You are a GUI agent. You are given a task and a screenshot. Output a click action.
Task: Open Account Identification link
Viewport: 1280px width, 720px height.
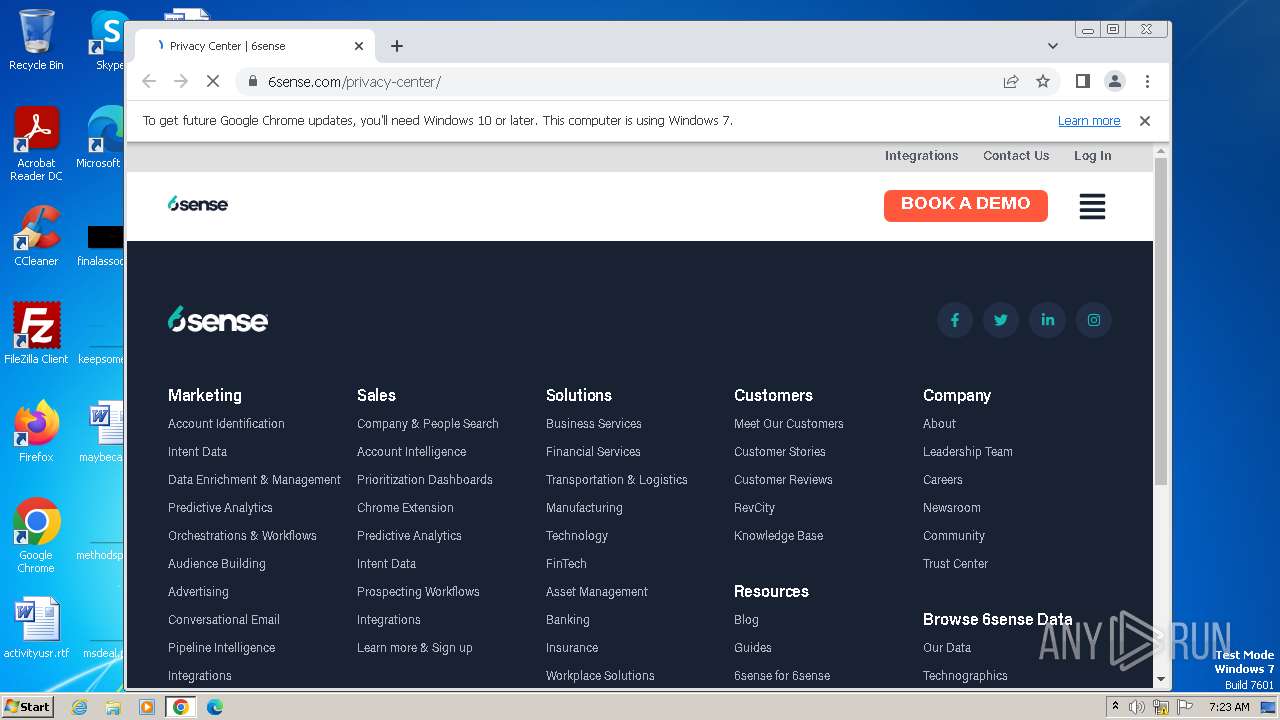tap(226, 424)
